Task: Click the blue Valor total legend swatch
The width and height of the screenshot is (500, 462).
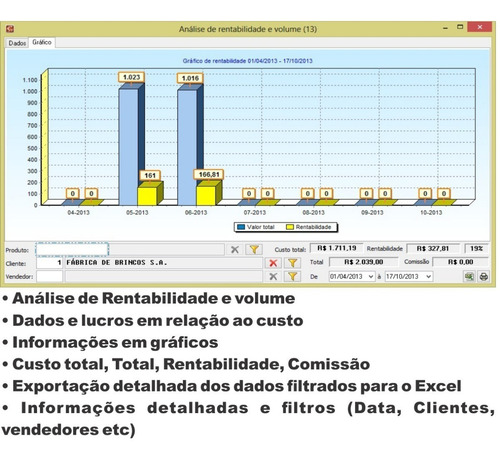Action: pos(241,227)
